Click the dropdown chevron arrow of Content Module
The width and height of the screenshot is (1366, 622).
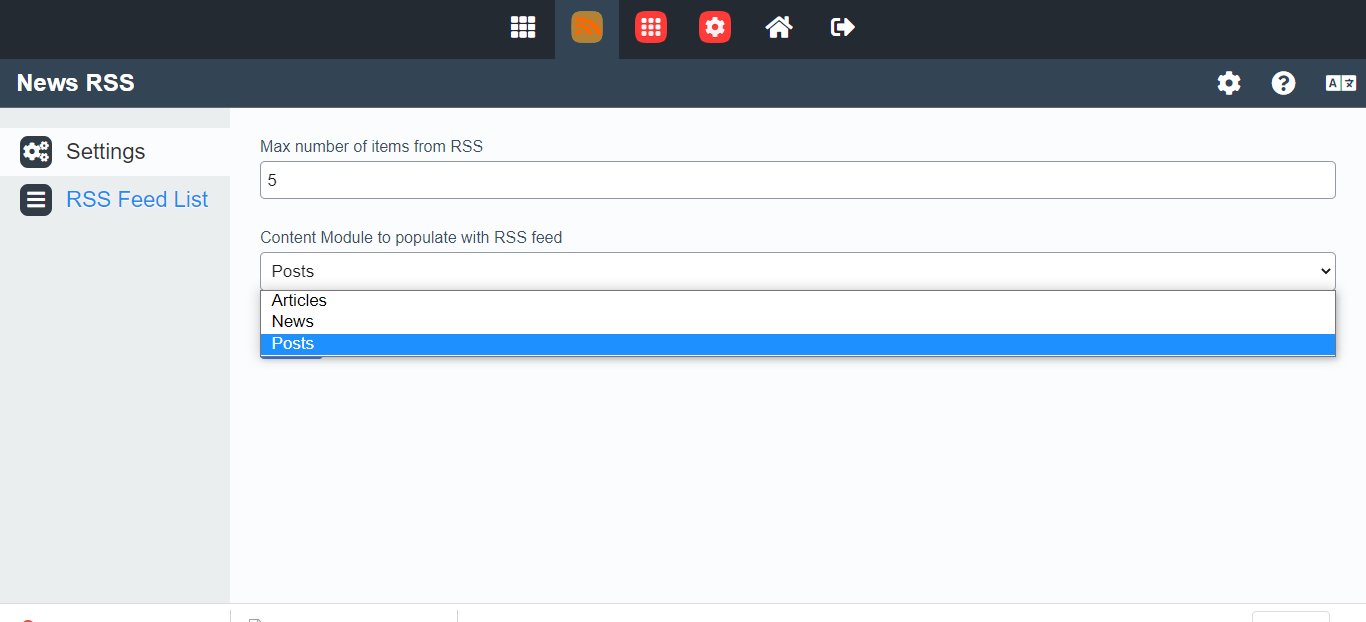(1326, 271)
